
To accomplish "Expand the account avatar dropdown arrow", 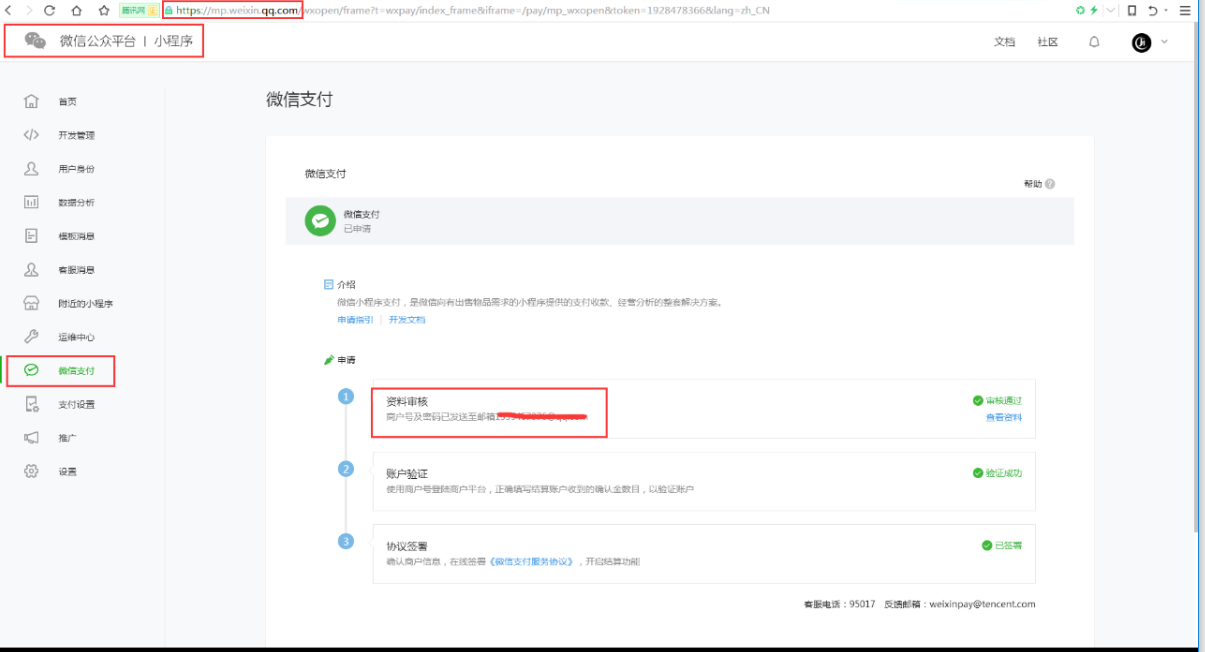I will [x=1164, y=42].
